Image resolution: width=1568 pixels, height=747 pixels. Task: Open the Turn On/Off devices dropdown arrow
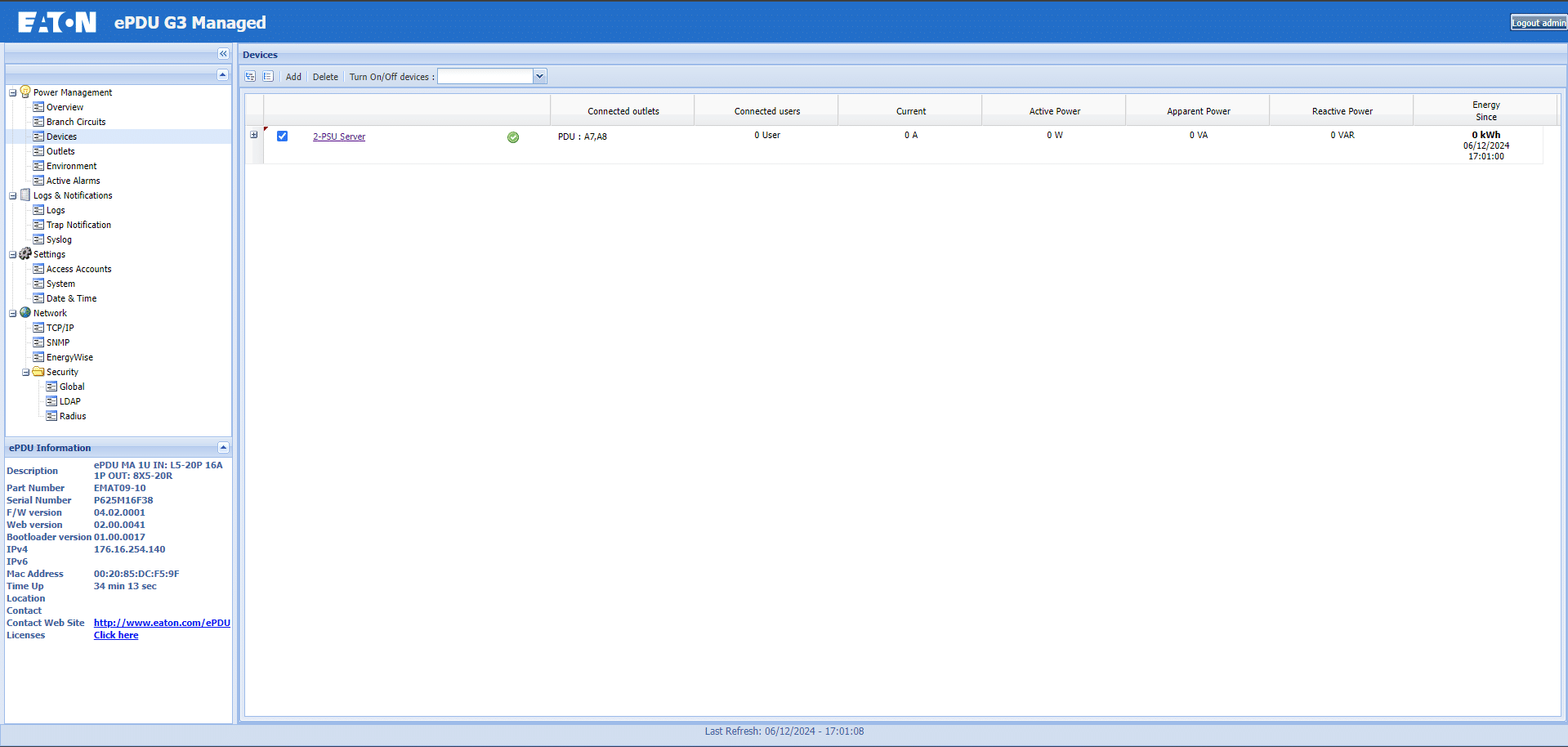click(539, 76)
